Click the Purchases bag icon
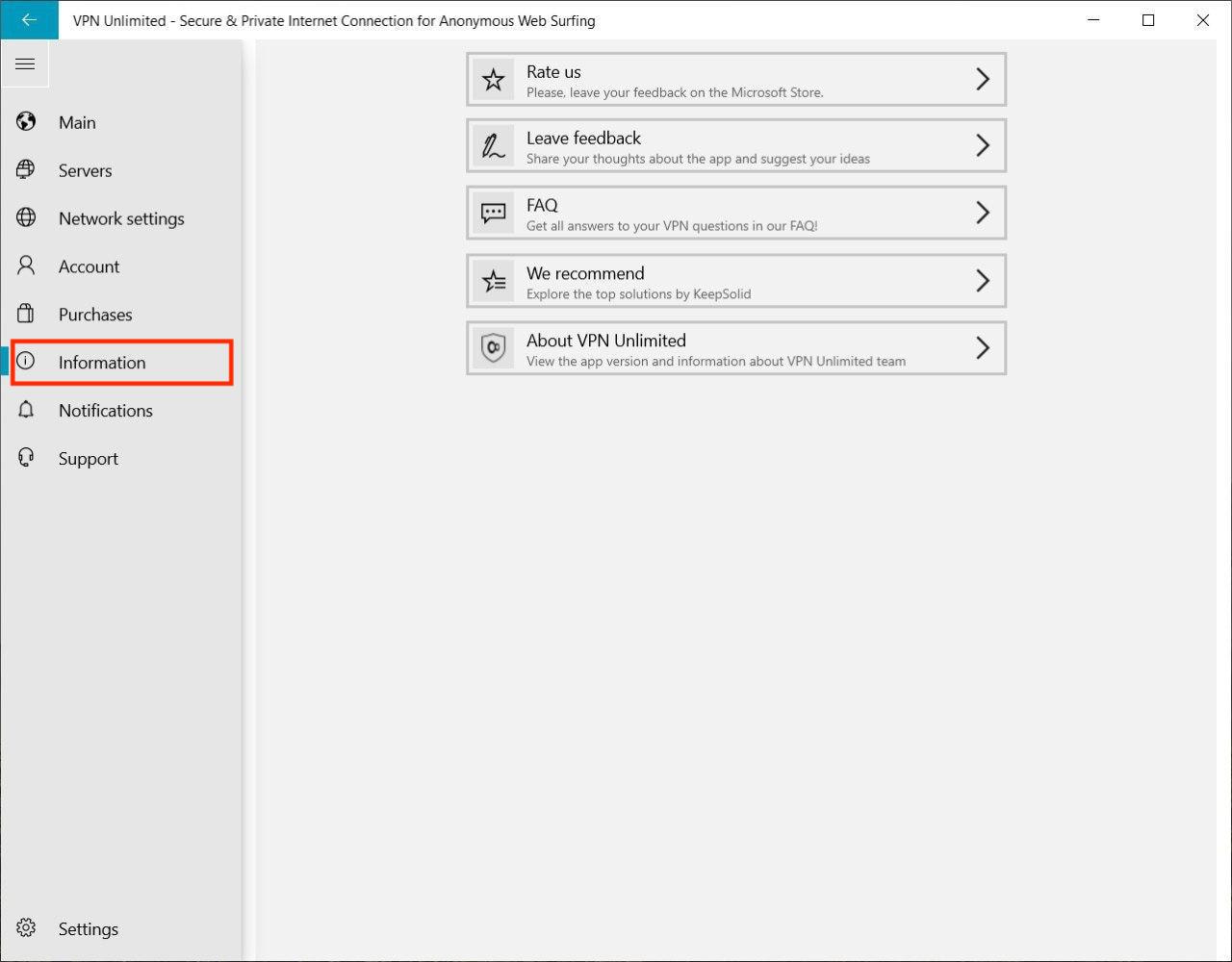Screen dimensions: 1232x962 [x=26, y=314]
